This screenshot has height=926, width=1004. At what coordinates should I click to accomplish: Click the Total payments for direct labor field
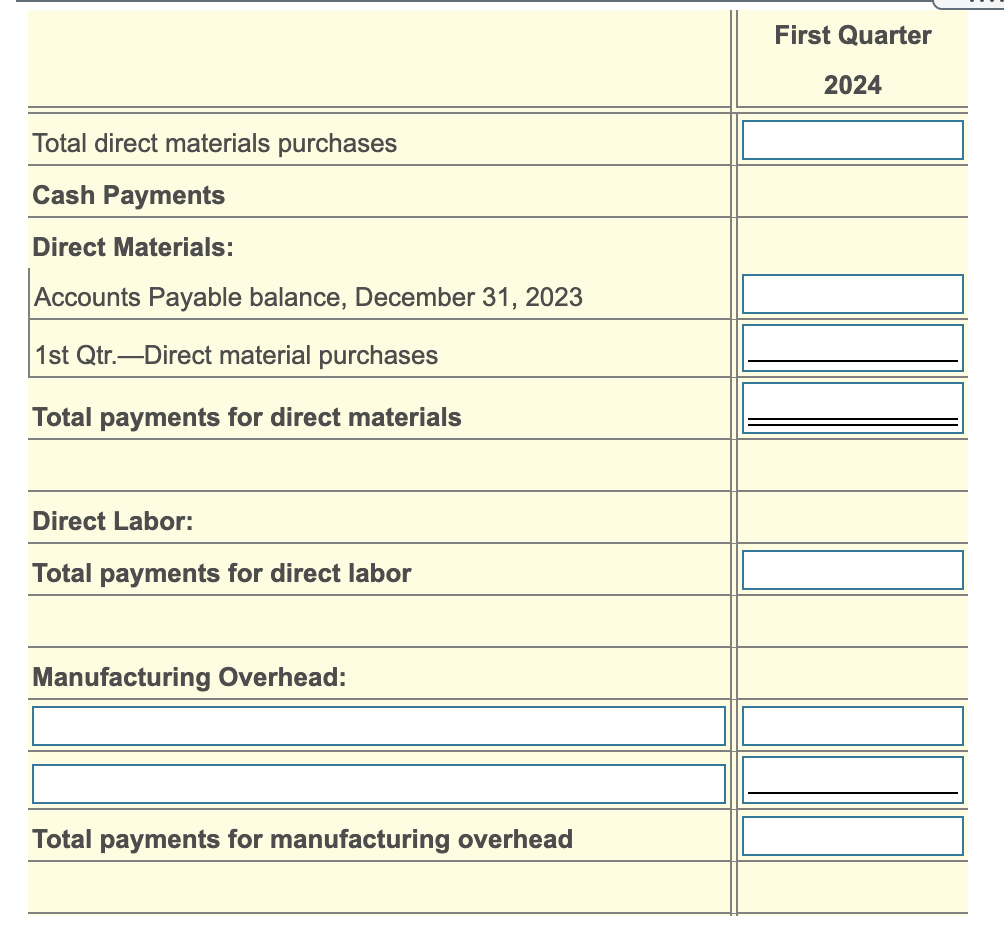coord(852,570)
